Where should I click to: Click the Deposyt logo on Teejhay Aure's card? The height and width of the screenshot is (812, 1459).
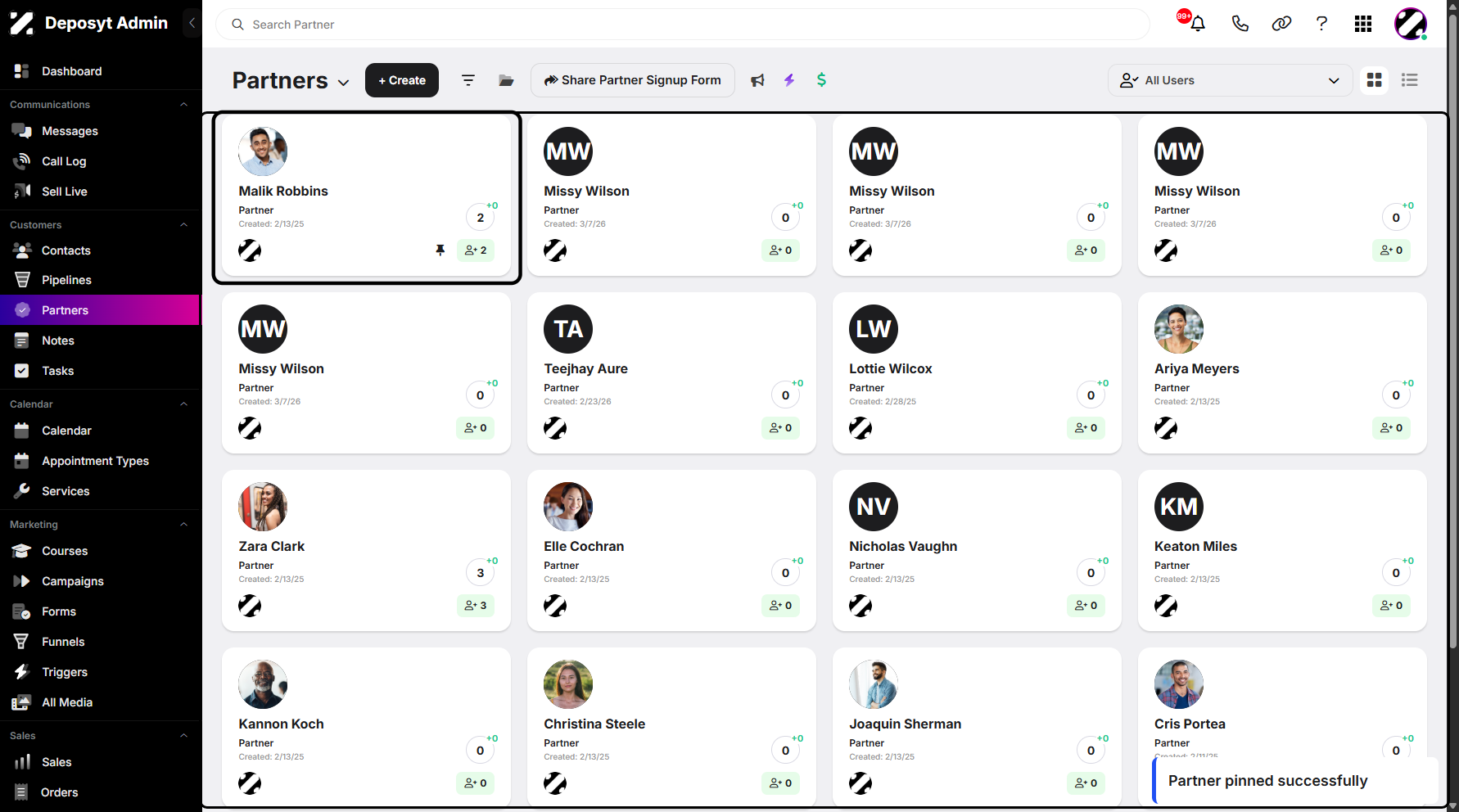(x=555, y=428)
